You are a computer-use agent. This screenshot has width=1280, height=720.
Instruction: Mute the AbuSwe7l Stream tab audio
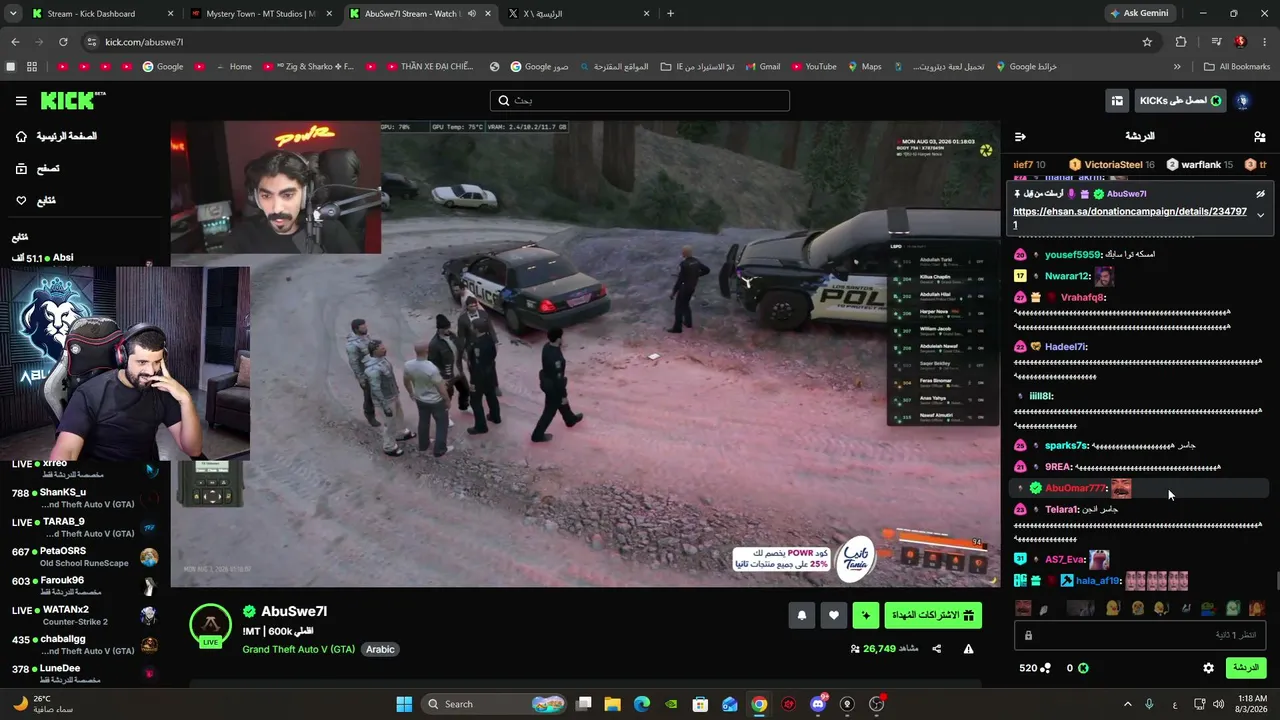click(472, 14)
